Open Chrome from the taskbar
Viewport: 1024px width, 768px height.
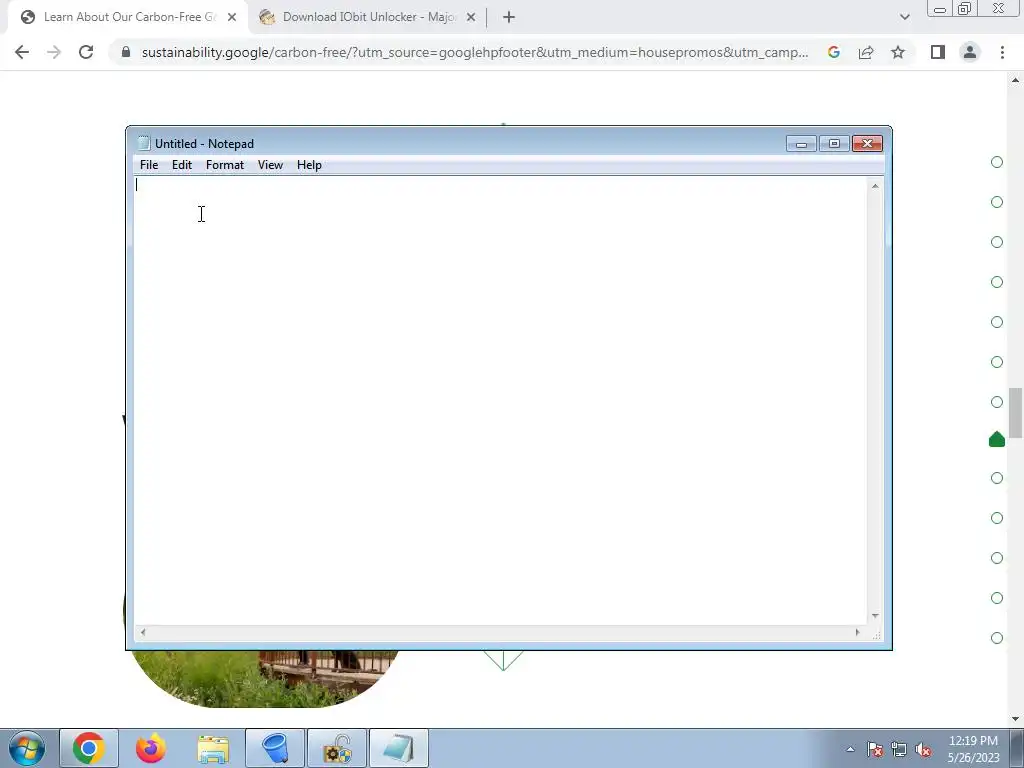coord(89,748)
